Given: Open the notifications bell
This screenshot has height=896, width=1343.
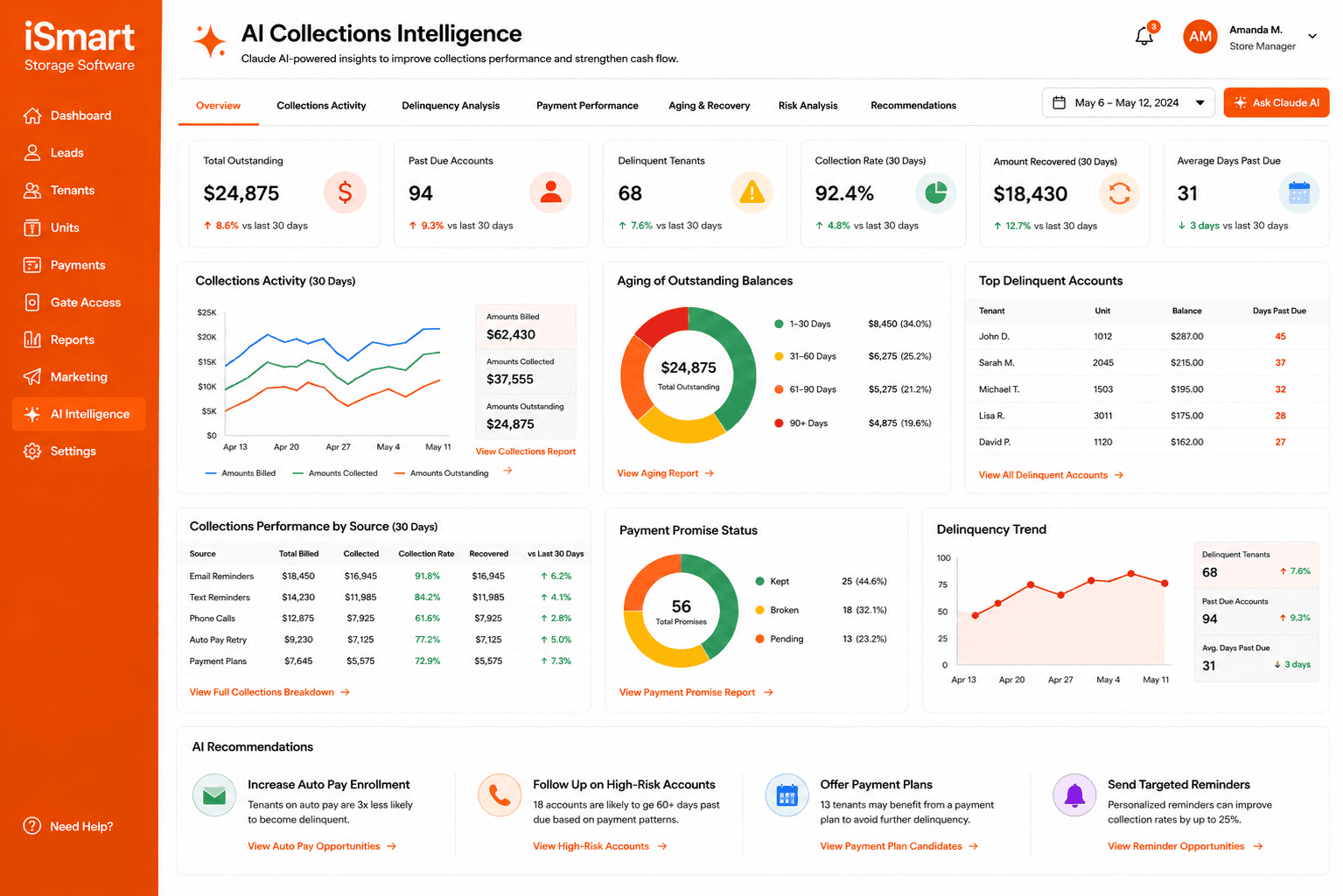Looking at the screenshot, I should [x=1144, y=36].
